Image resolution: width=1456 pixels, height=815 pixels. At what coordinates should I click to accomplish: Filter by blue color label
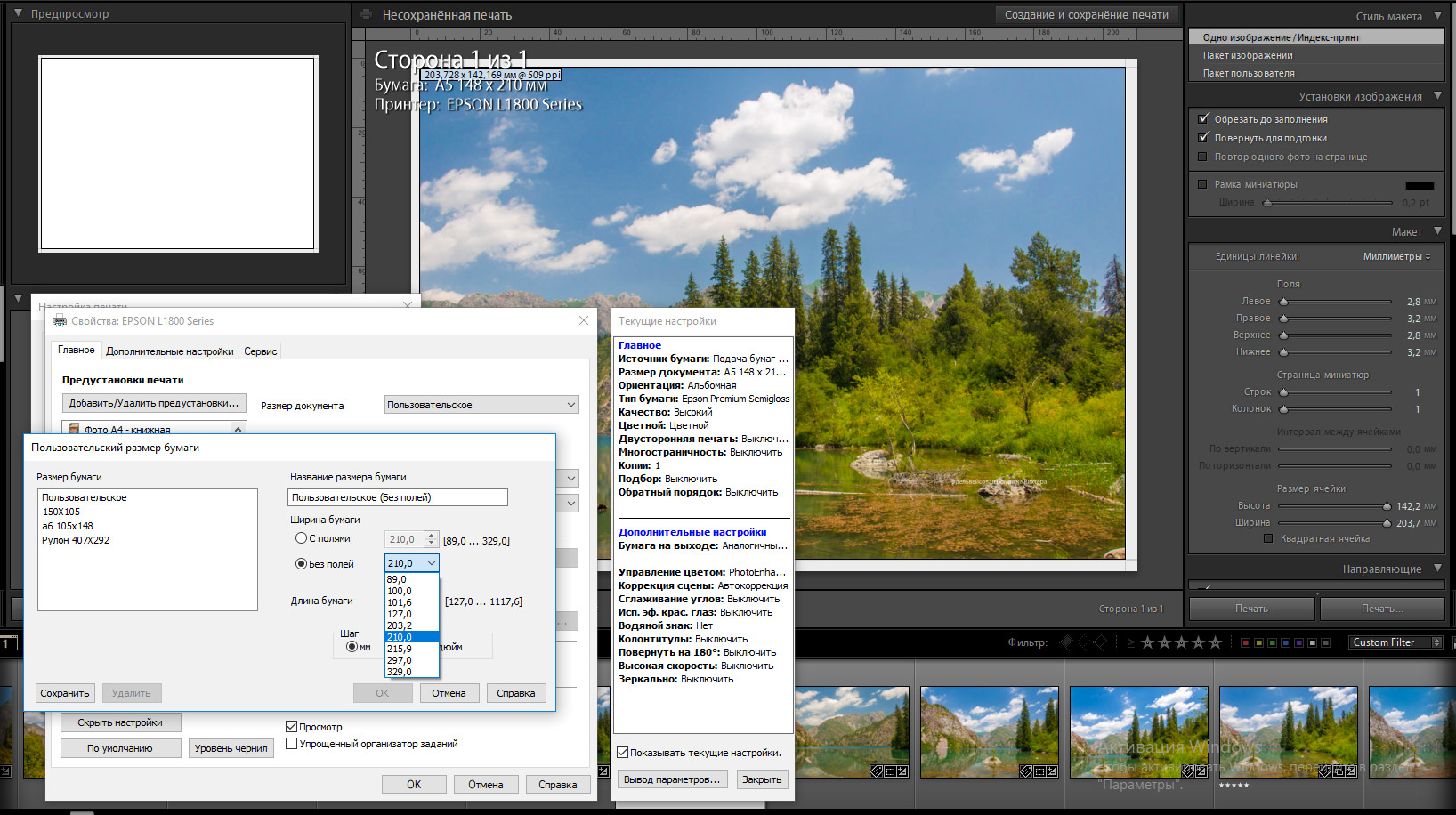[x=1285, y=642]
